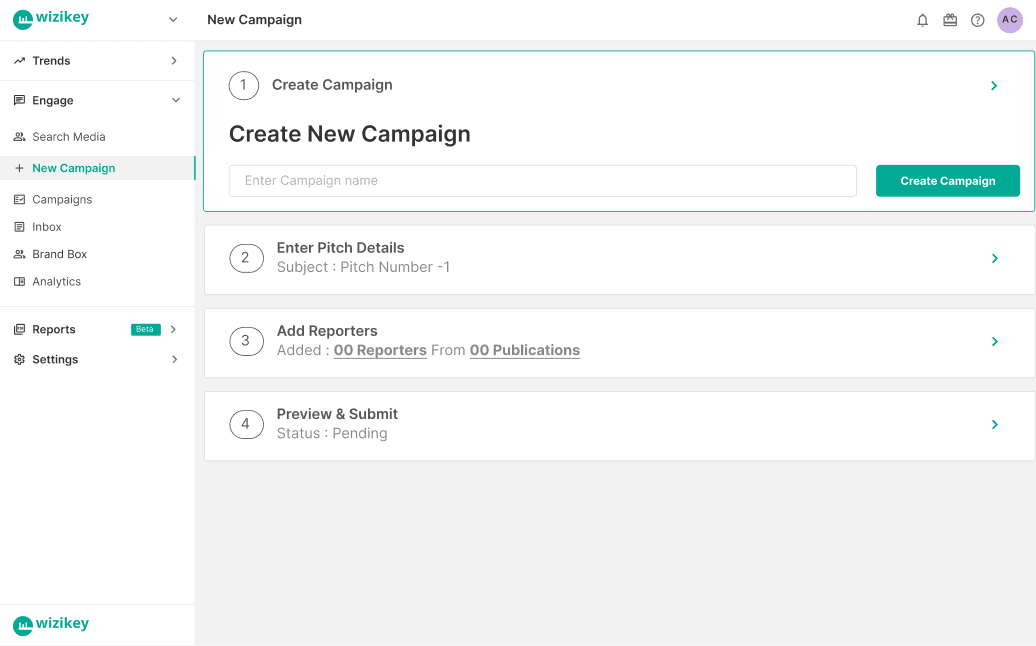This screenshot has width=1036, height=646.
Task: Click the Search Media people icon
Action: (19, 137)
